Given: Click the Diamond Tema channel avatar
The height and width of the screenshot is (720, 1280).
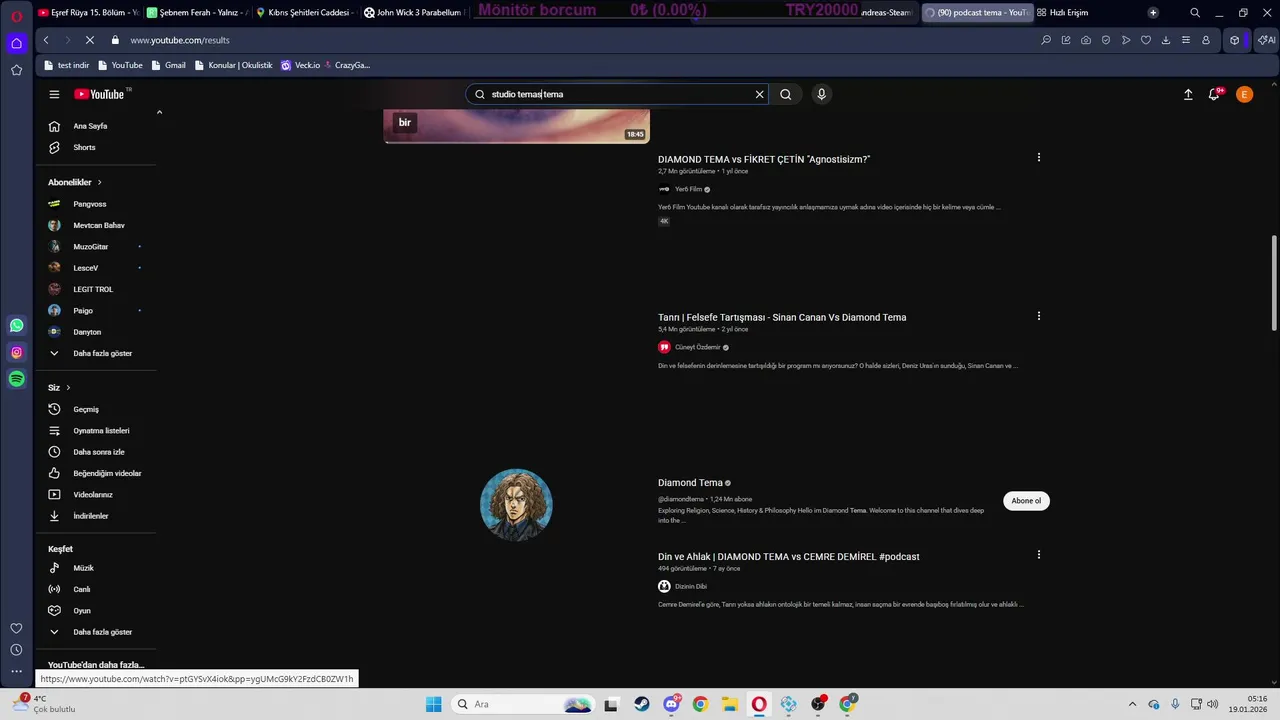Looking at the screenshot, I should [x=516, y=504].
